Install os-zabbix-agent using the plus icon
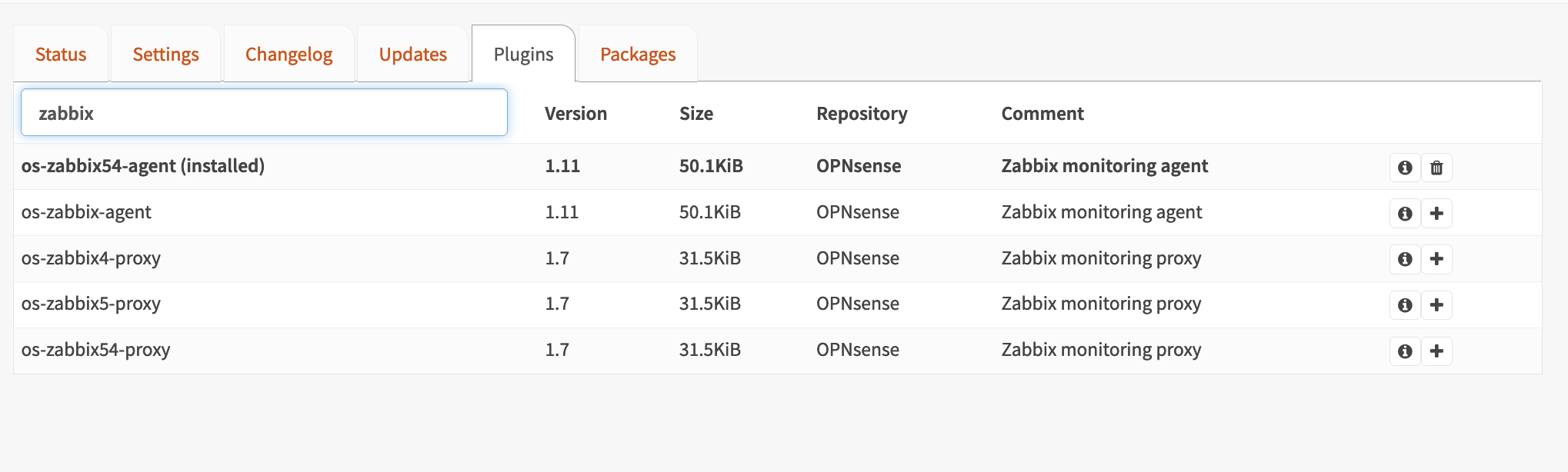The height and width of the screenshot is (472, 1568). (1436, 213)
